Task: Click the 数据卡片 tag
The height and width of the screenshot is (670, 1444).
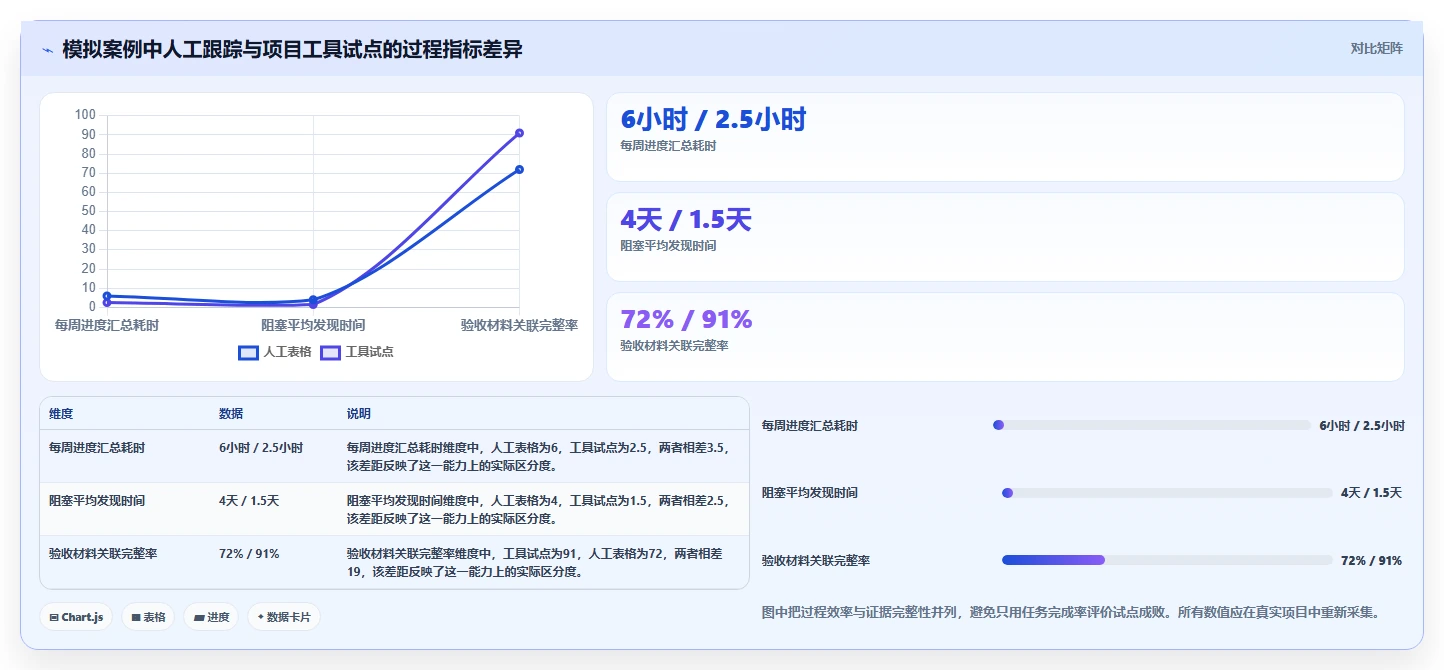Action: pyautogui.click(x=284, y=617)
